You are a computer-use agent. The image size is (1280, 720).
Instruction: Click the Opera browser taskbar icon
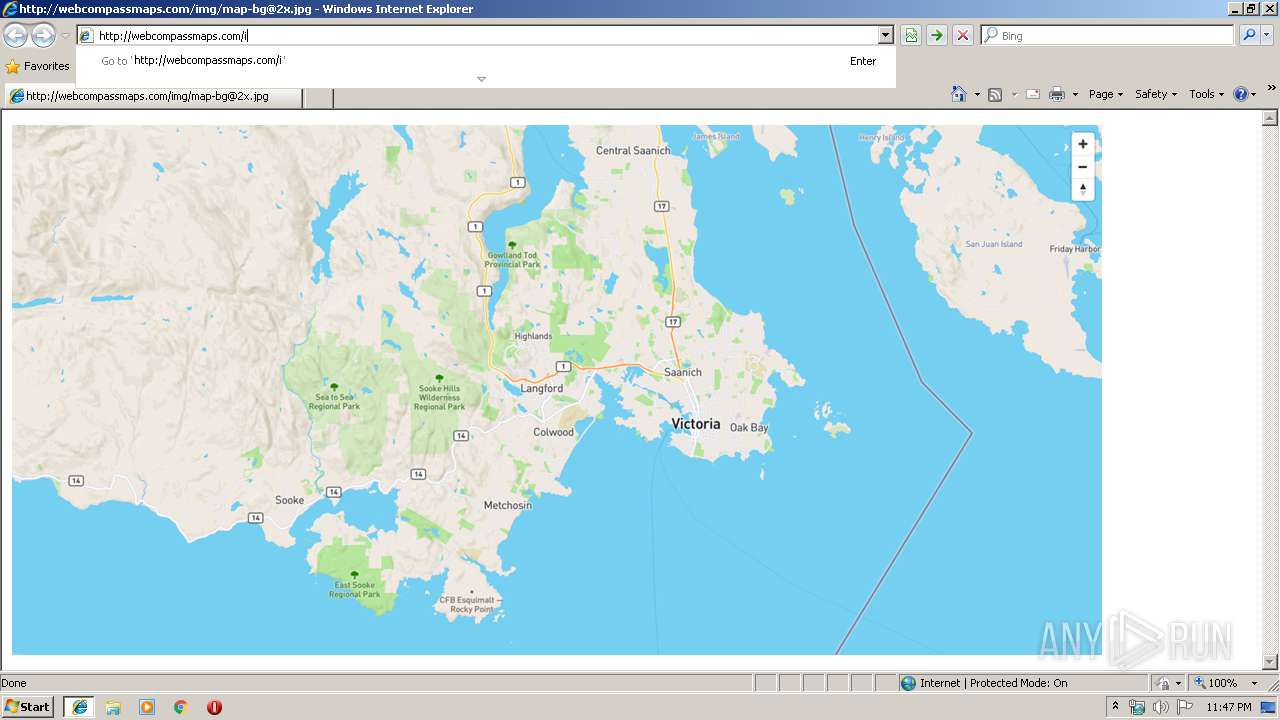coord(214,707)
